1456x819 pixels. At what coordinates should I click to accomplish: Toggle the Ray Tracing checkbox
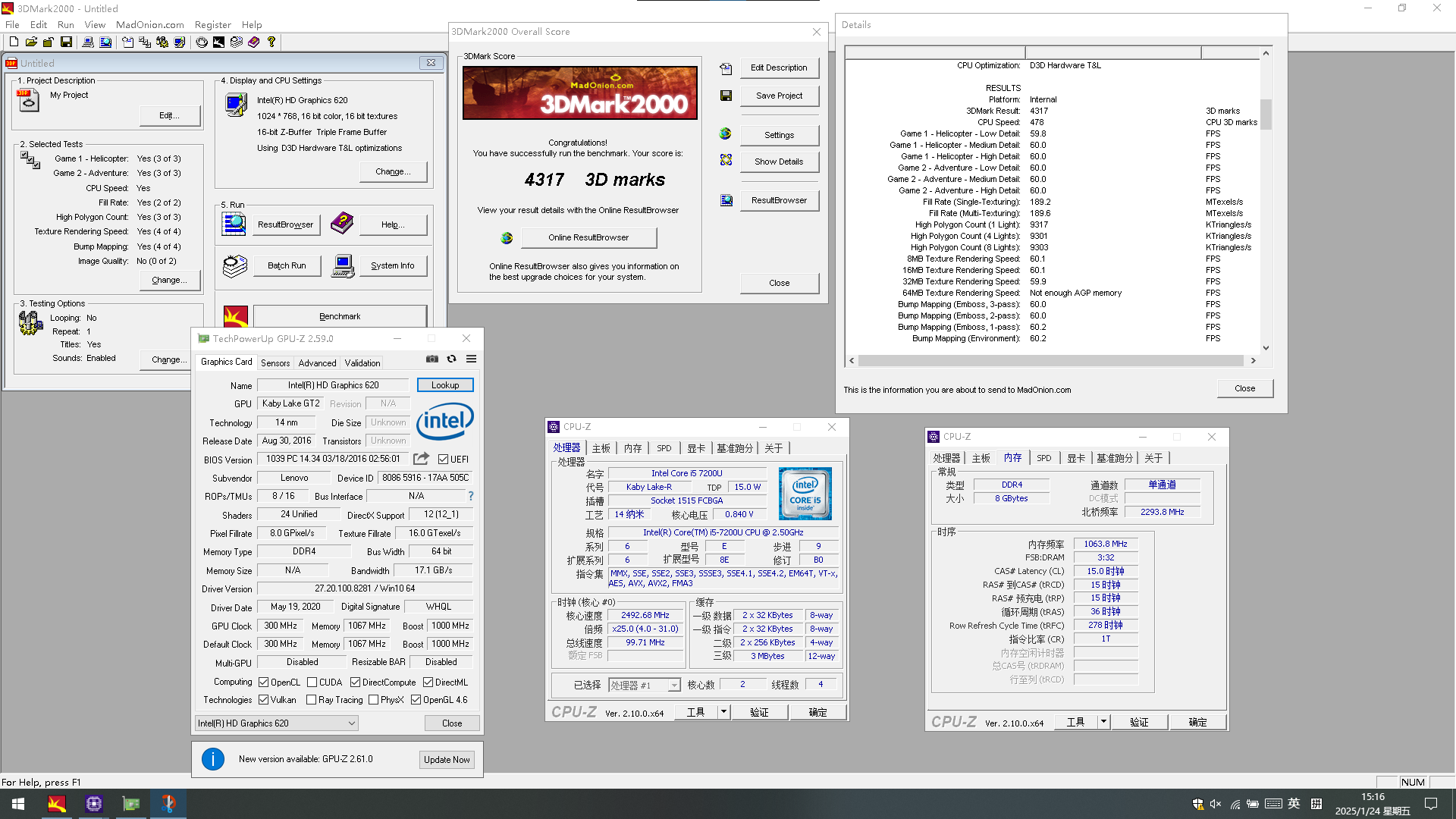coord(312,700)
